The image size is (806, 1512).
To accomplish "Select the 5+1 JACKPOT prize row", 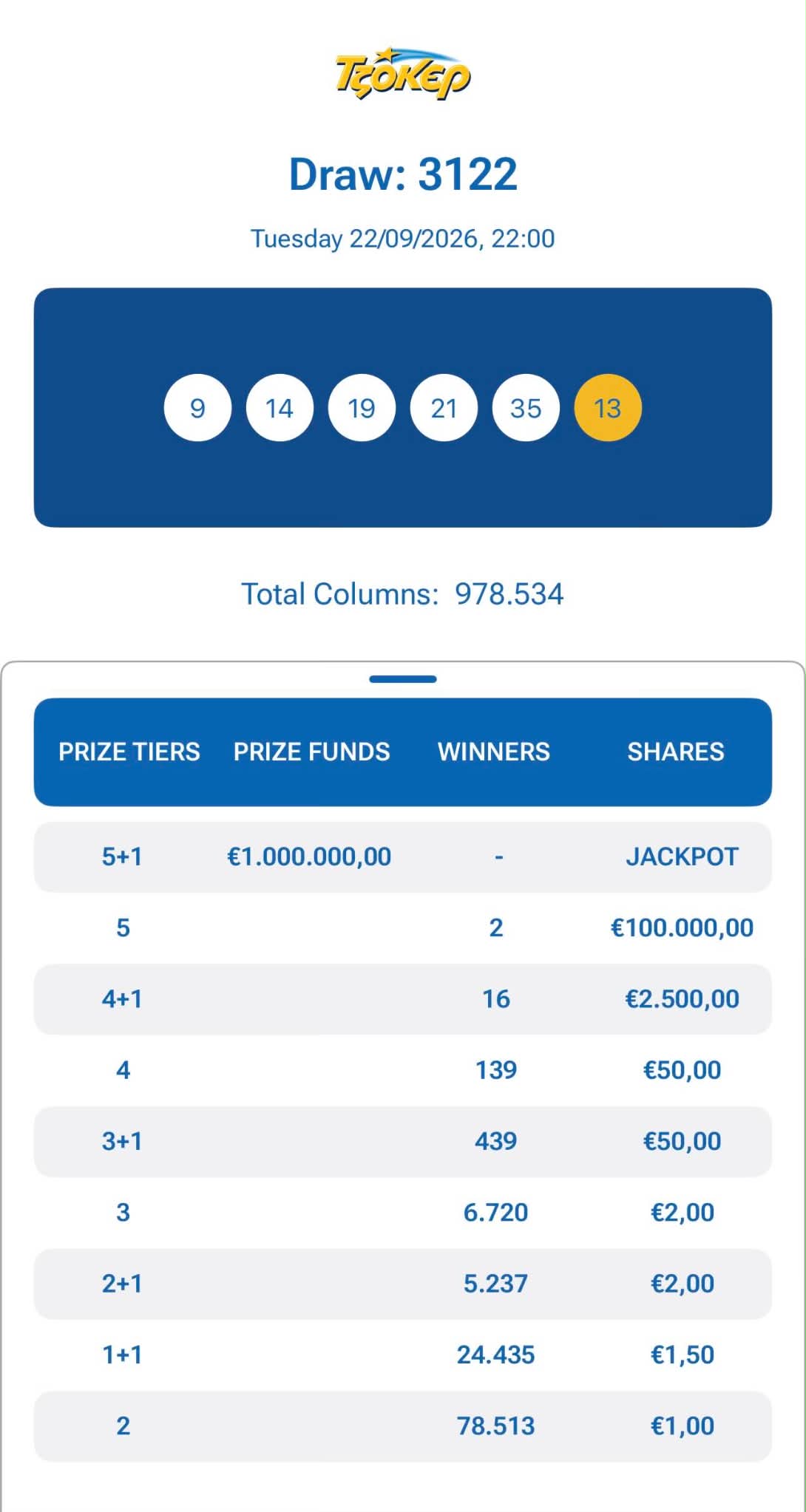I will click(x=403, y=857).
